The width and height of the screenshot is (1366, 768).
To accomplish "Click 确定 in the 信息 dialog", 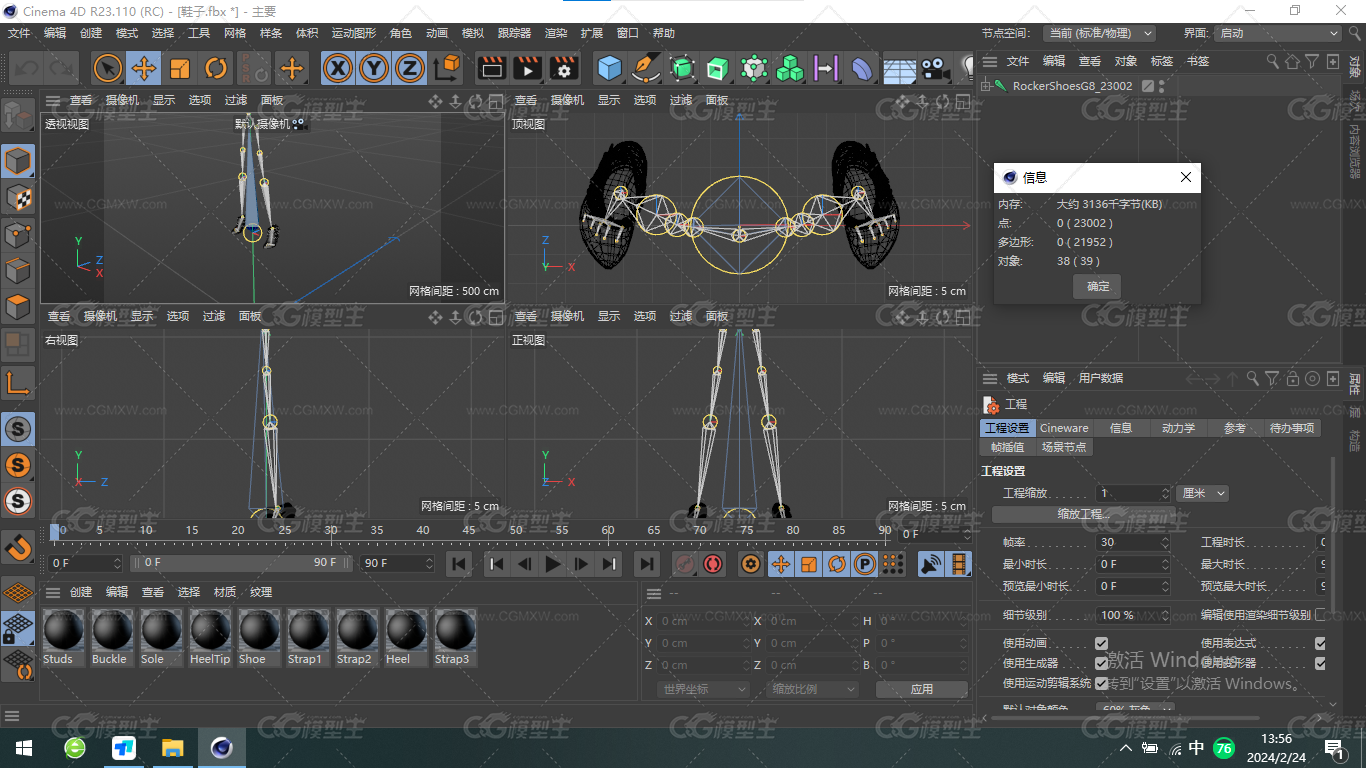I will 1097,286.
